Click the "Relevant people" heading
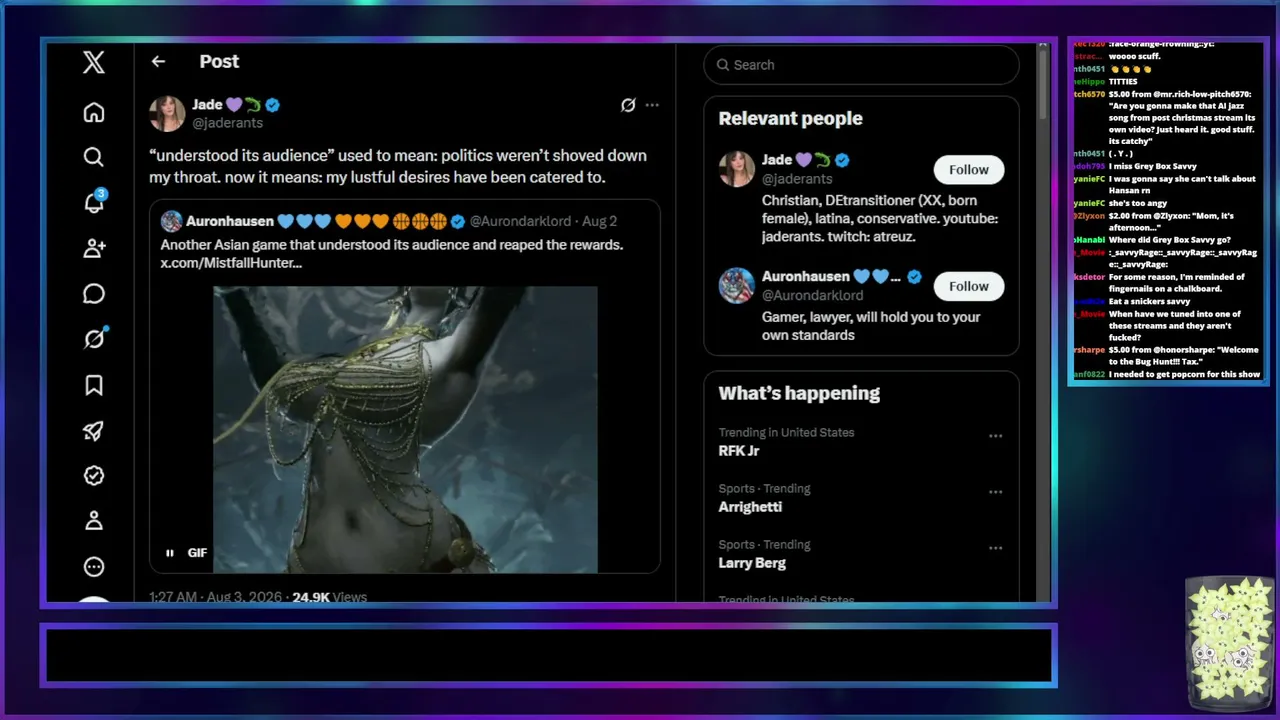Viewport: 1280px width, 720px height. [790, 118]
